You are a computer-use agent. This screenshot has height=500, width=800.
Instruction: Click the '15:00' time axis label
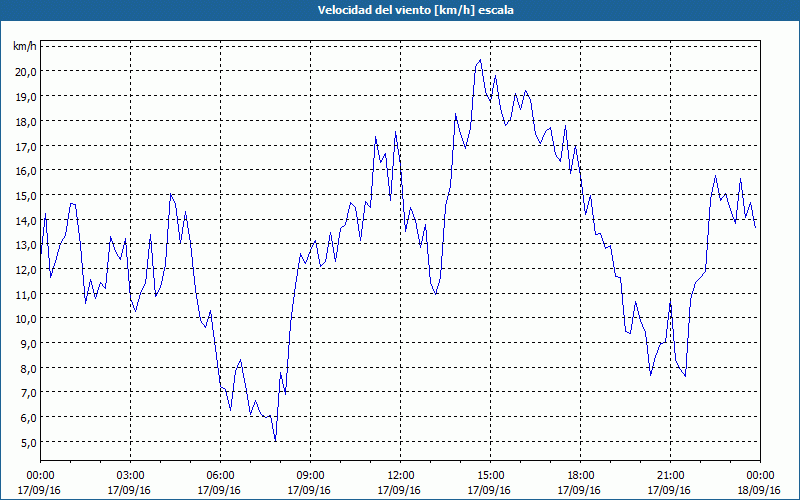click(x=490, y=476)
